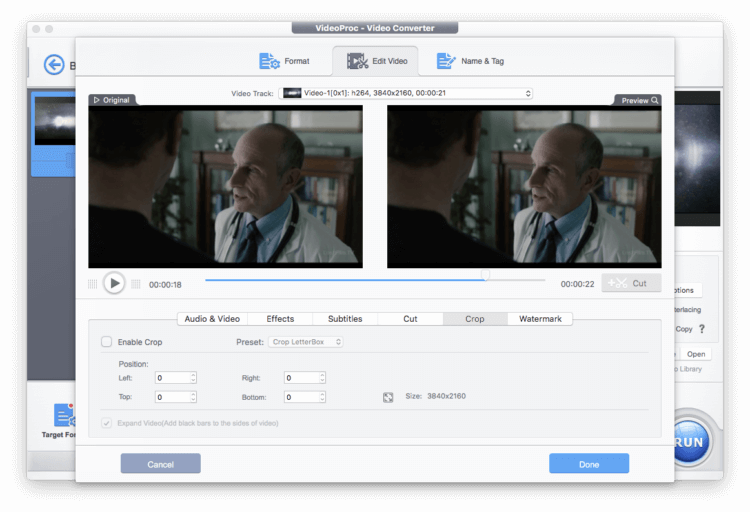Click the next frame grip icon
This screenshot has width=750, height=512.
(x=136, y=284)
